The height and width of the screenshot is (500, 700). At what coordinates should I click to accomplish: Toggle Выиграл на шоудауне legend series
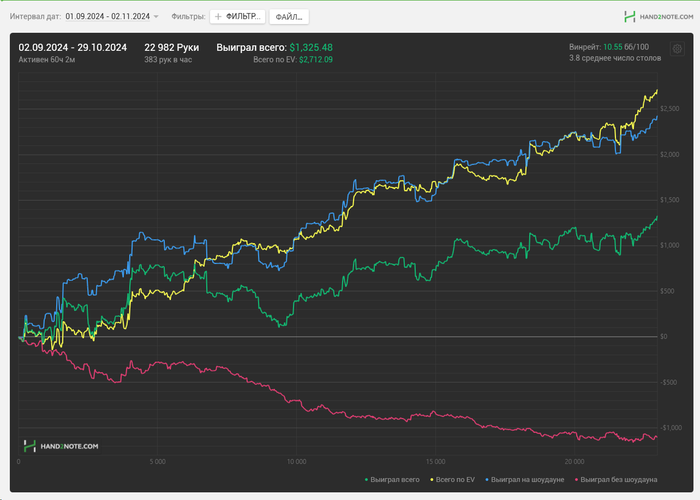525,479
